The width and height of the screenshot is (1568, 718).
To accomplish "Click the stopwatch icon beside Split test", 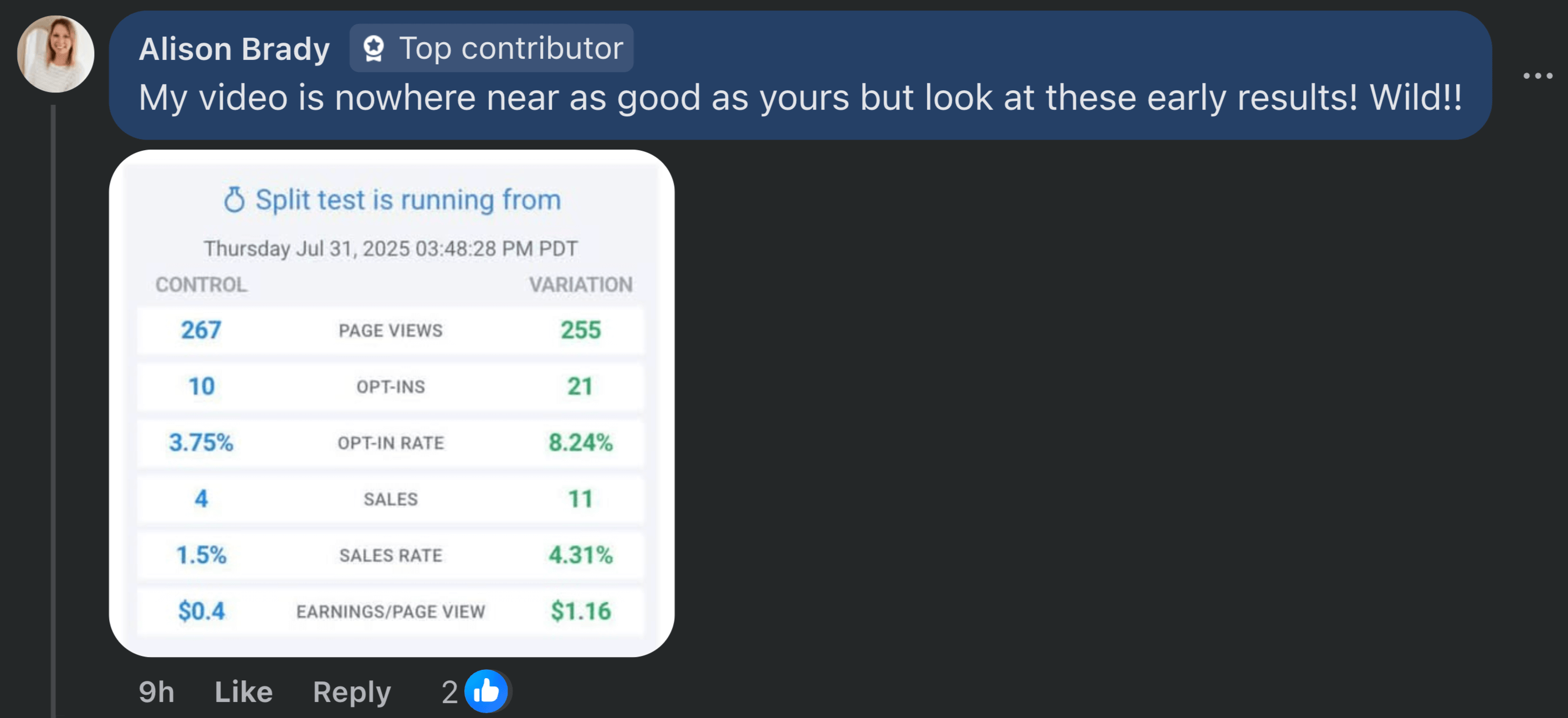I will tap(234, 199).
